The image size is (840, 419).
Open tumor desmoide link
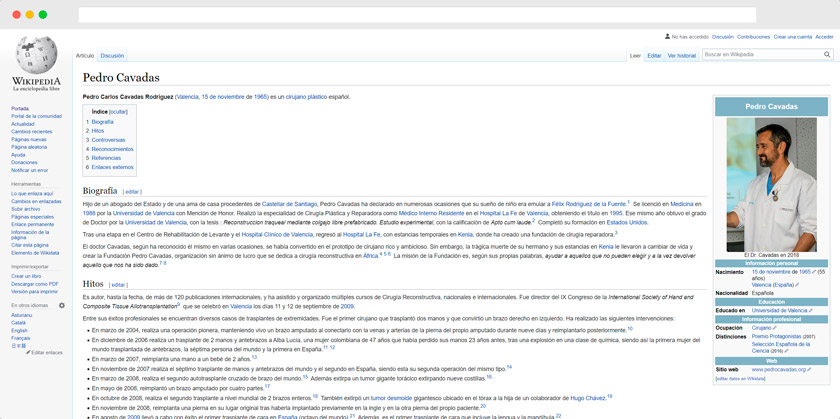pyautogui.click(x=392, y=399)
